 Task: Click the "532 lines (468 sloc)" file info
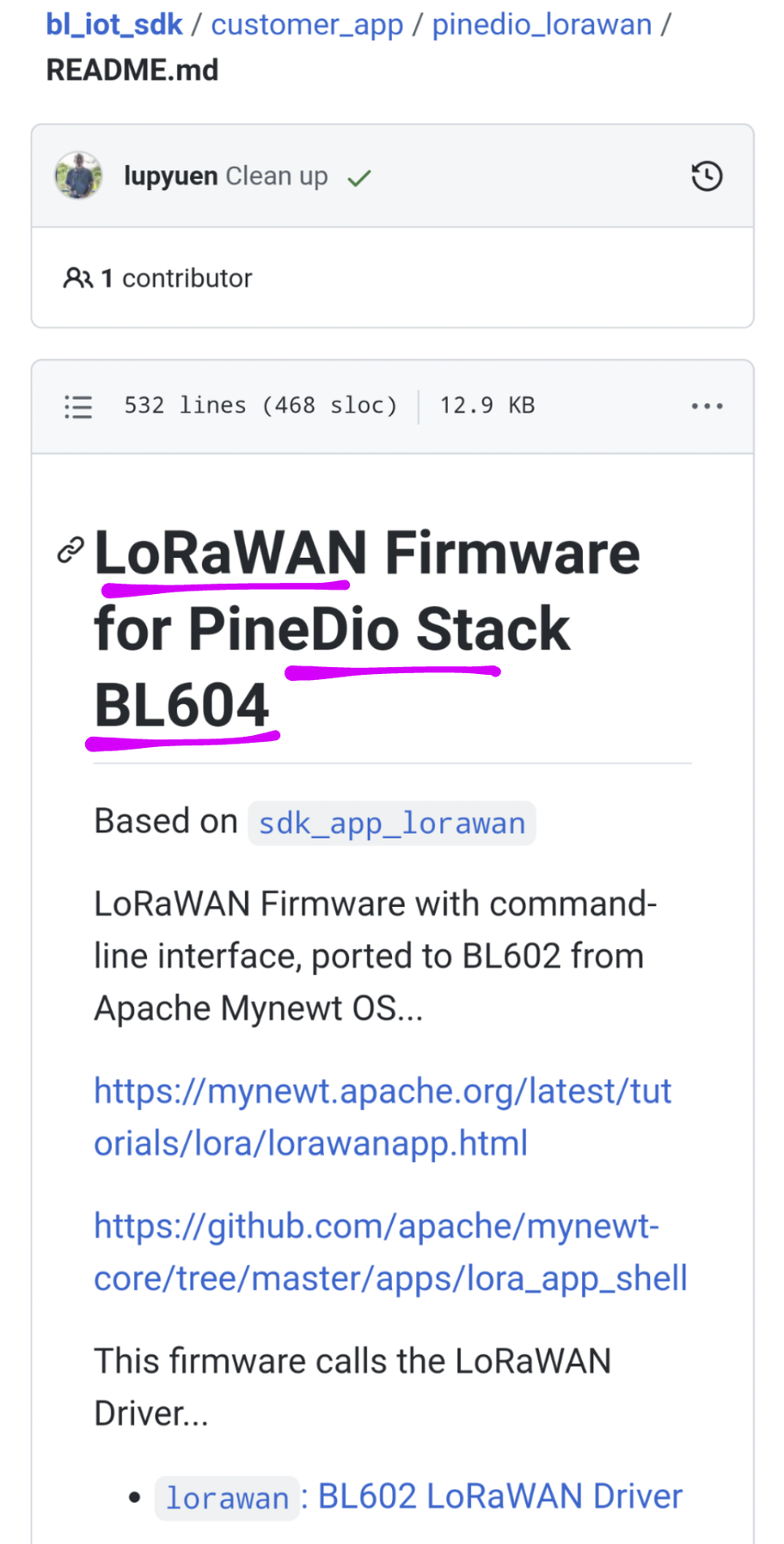(260, 406)
